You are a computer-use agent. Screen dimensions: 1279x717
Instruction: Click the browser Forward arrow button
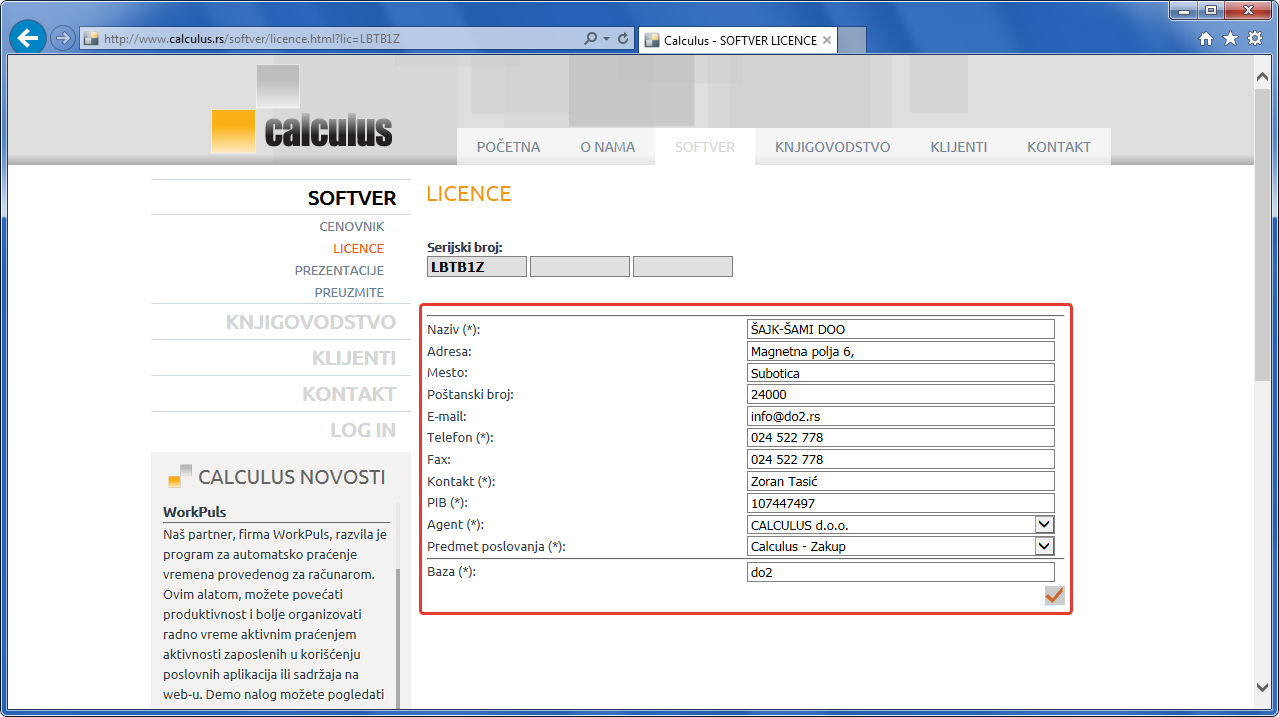63,39
